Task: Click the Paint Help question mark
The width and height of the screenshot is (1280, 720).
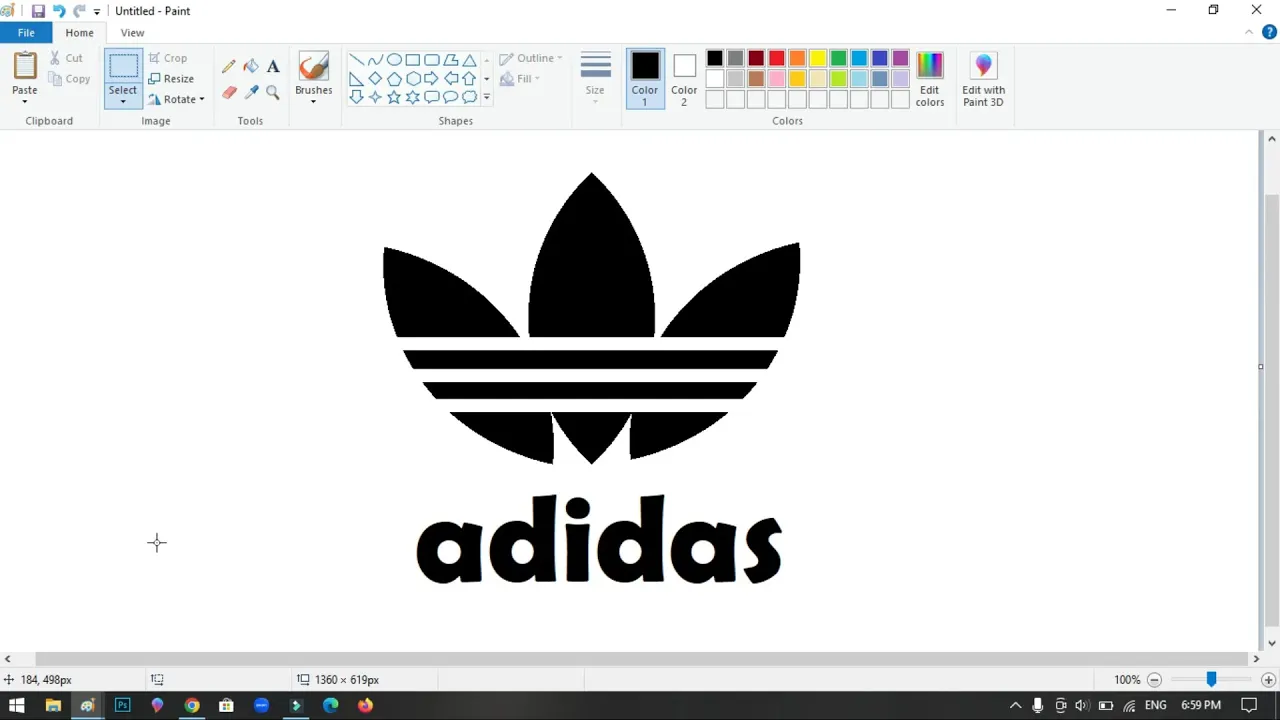Action: point(1269,33)
